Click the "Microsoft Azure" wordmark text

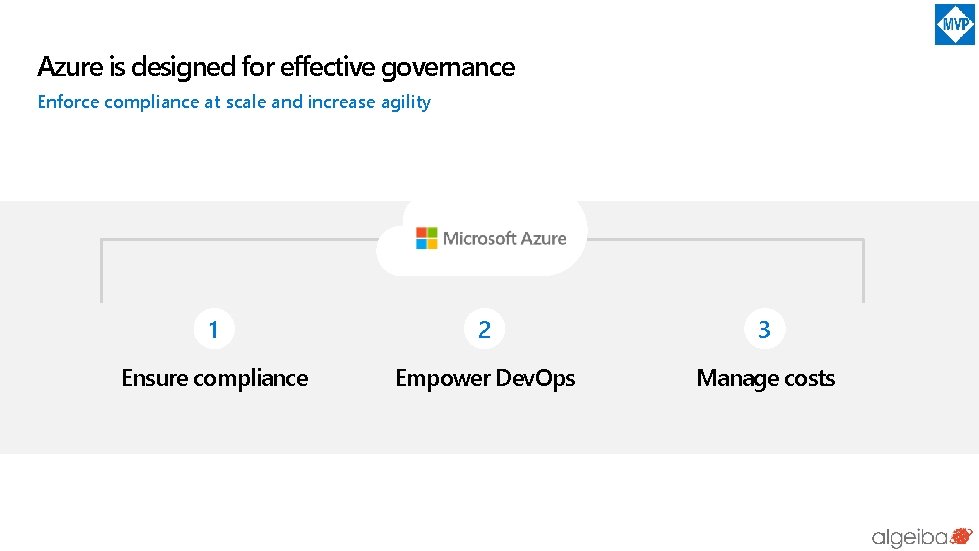tap(505, 239)
